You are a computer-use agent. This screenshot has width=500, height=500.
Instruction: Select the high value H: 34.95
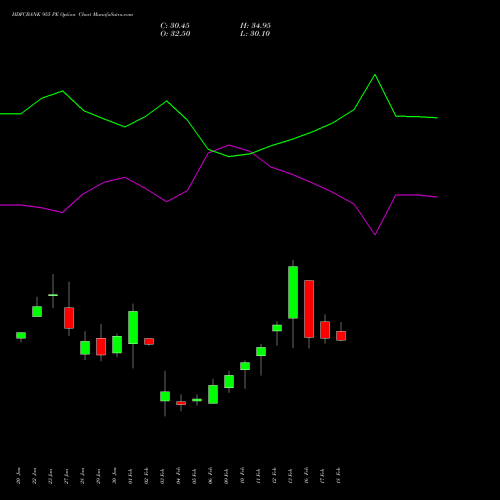point(255,26)
